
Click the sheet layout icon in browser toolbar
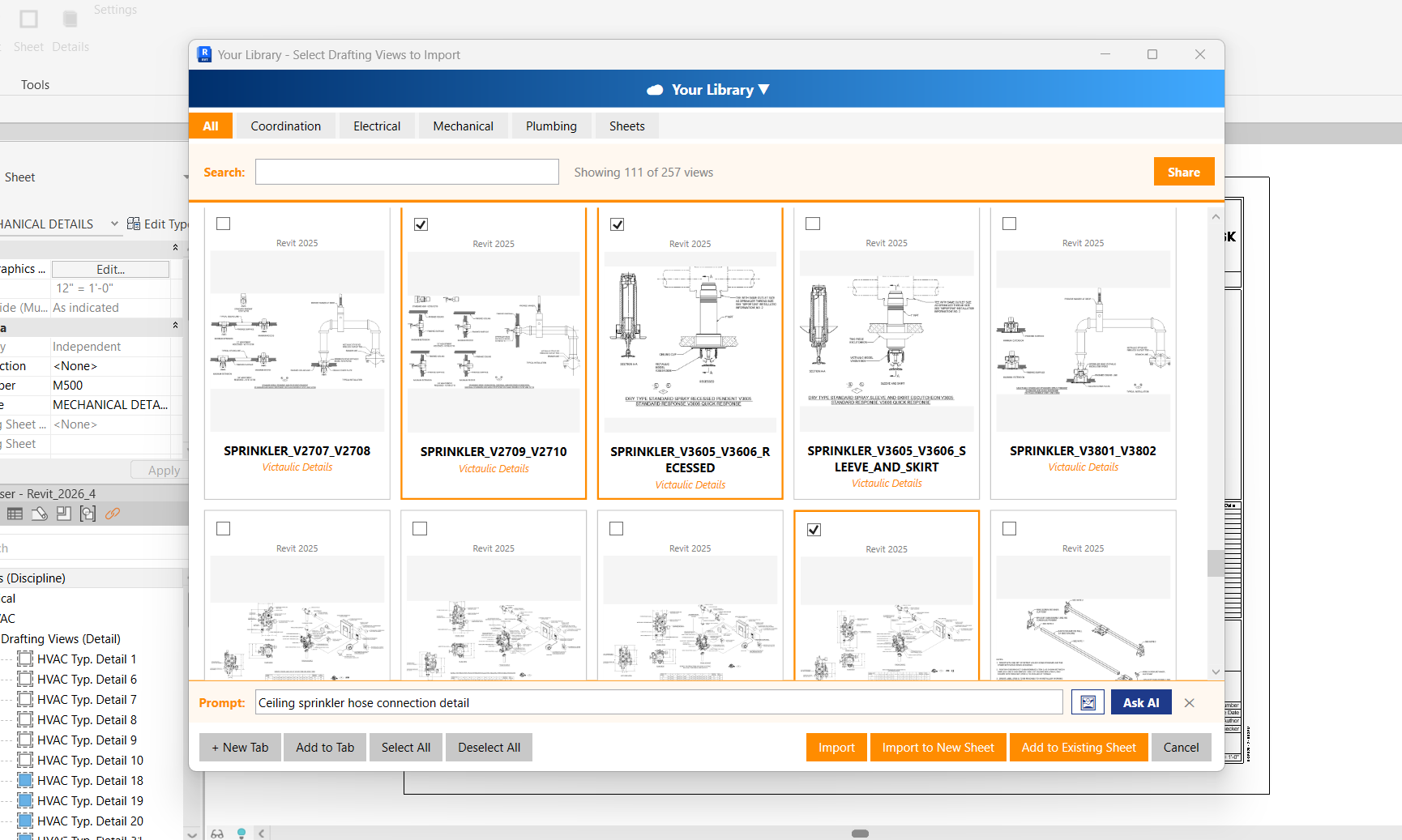pos(63,514)
